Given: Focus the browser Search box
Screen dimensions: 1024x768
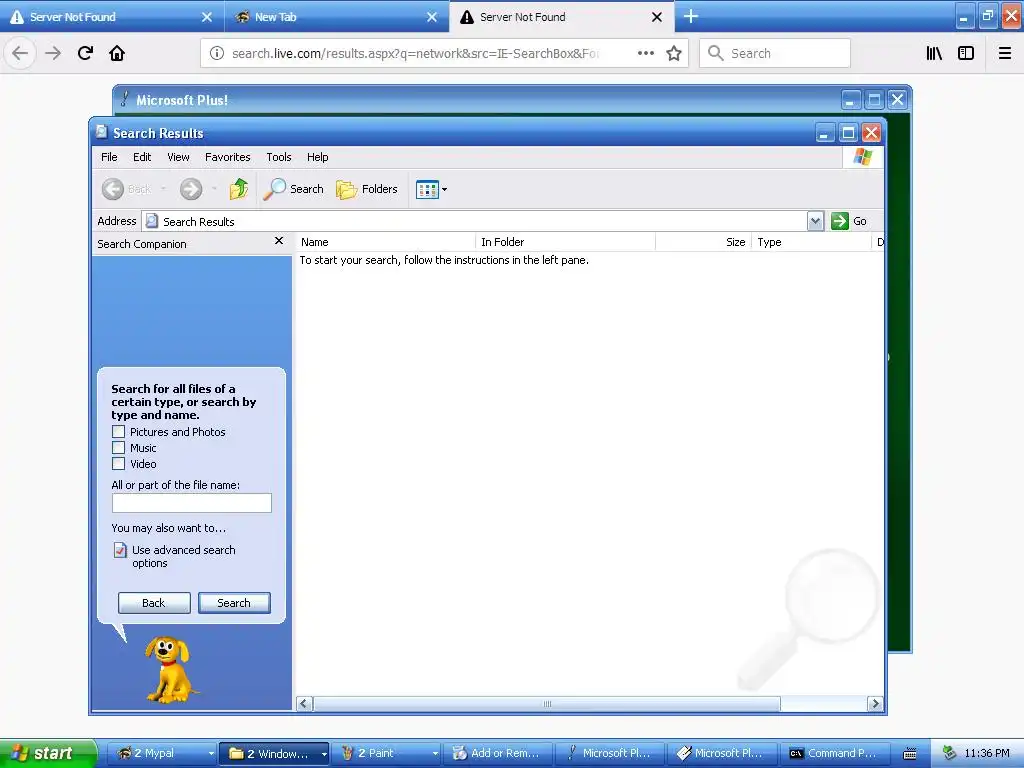Looking at the screenshot, I should coord(775,53).
